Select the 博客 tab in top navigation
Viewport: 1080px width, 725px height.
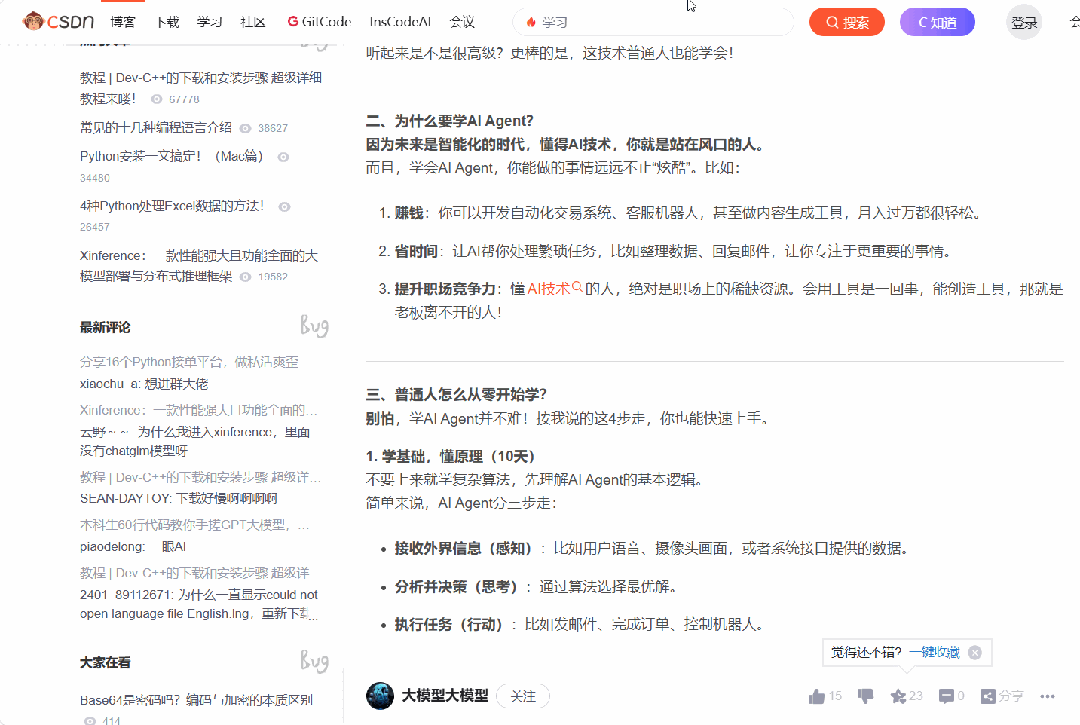pos(122,20)
